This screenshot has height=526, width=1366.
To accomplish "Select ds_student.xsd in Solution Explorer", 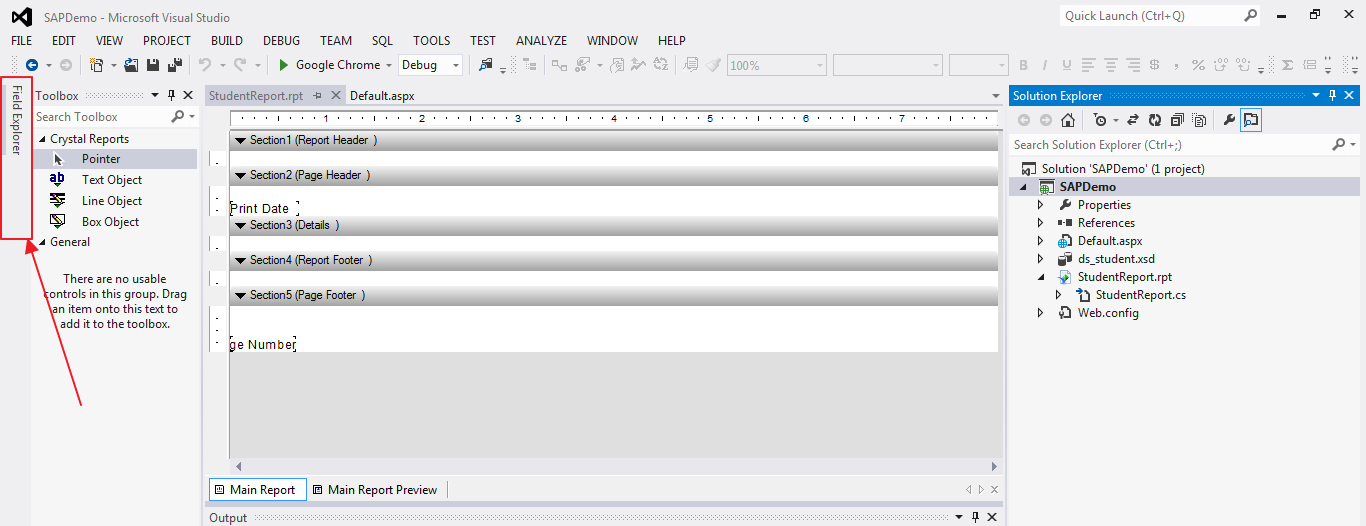I will tap(1116, 259).
